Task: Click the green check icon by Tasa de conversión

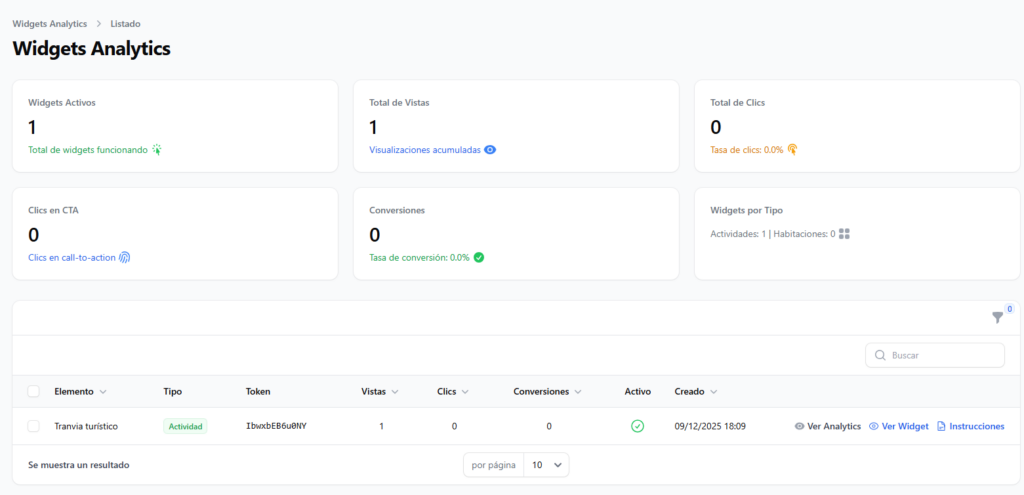Action: click(479, 257)
